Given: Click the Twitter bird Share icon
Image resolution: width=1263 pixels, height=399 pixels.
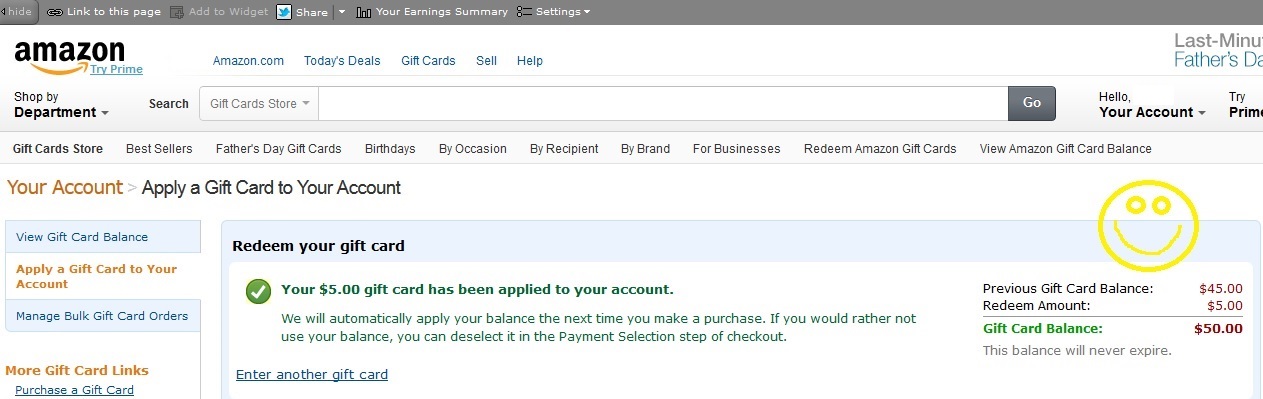Looking at the screenshot, I should (284, 12).
